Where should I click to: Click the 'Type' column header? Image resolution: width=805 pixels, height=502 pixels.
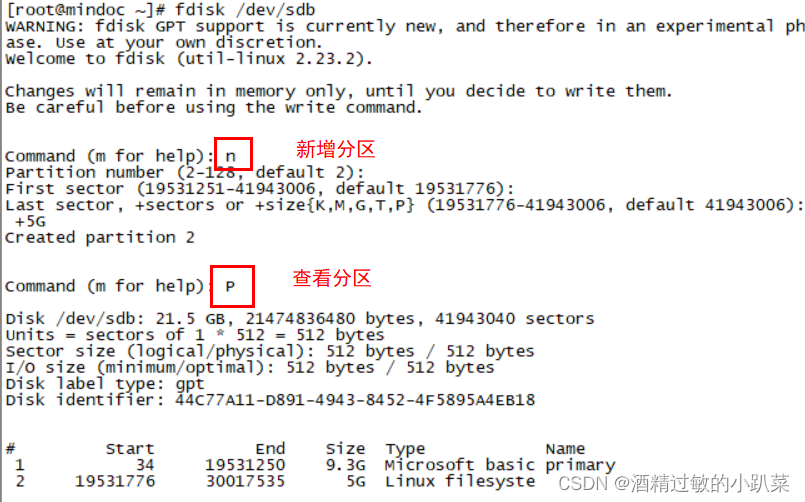[405, 449]
